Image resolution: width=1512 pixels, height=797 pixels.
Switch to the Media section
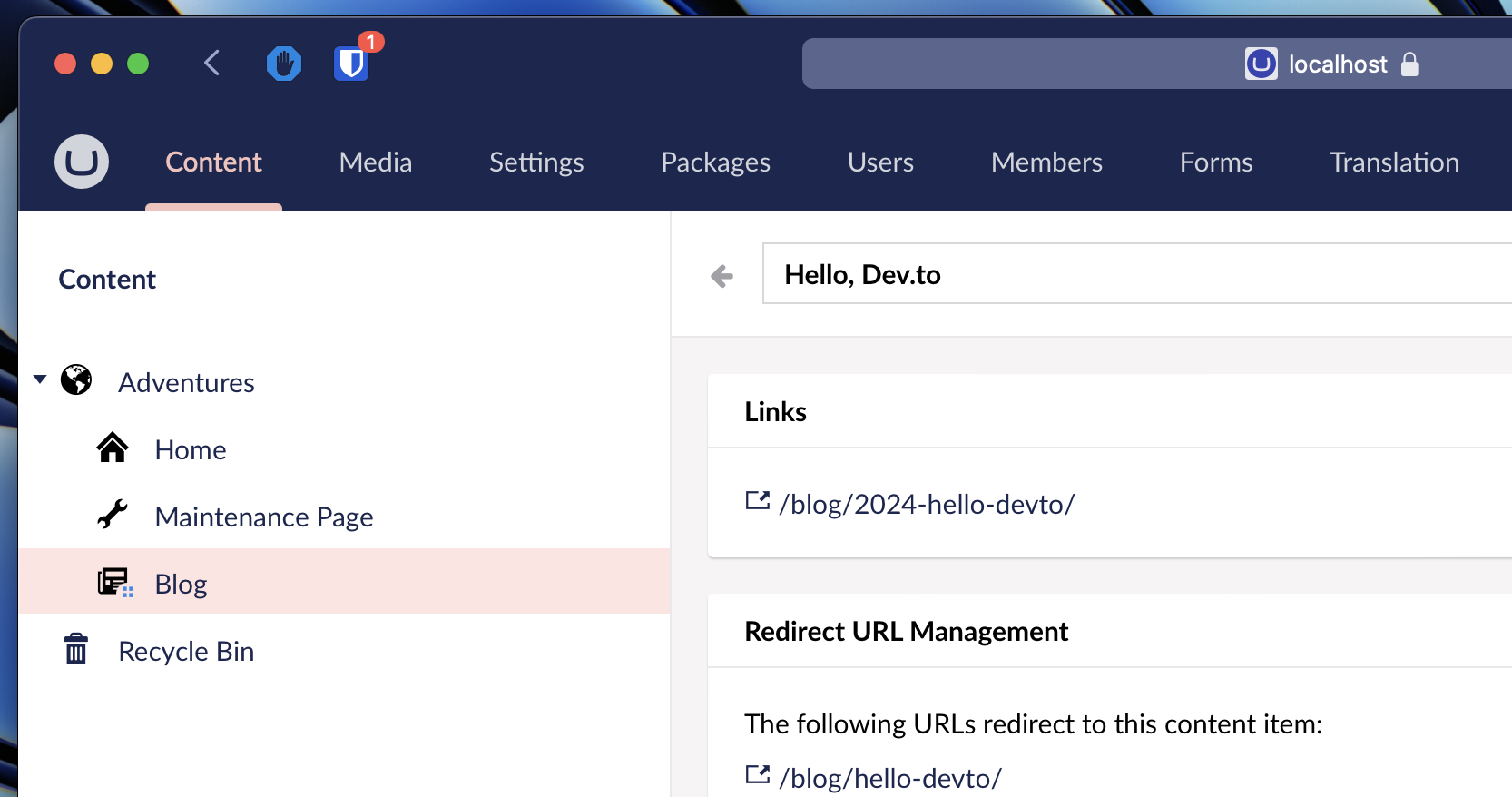click(375, 162)
